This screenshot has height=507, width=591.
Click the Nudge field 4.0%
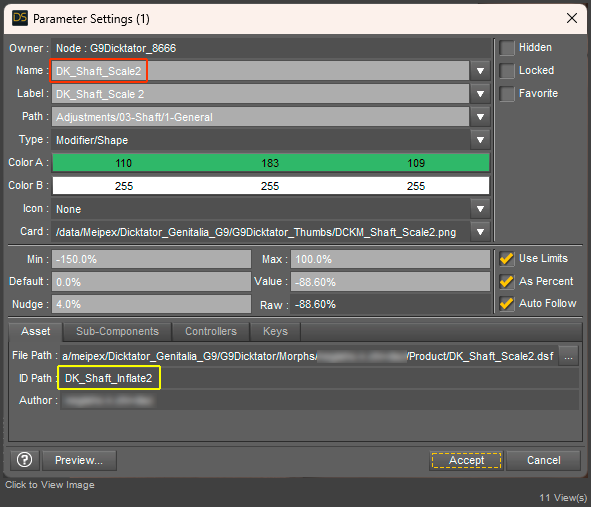151,304
